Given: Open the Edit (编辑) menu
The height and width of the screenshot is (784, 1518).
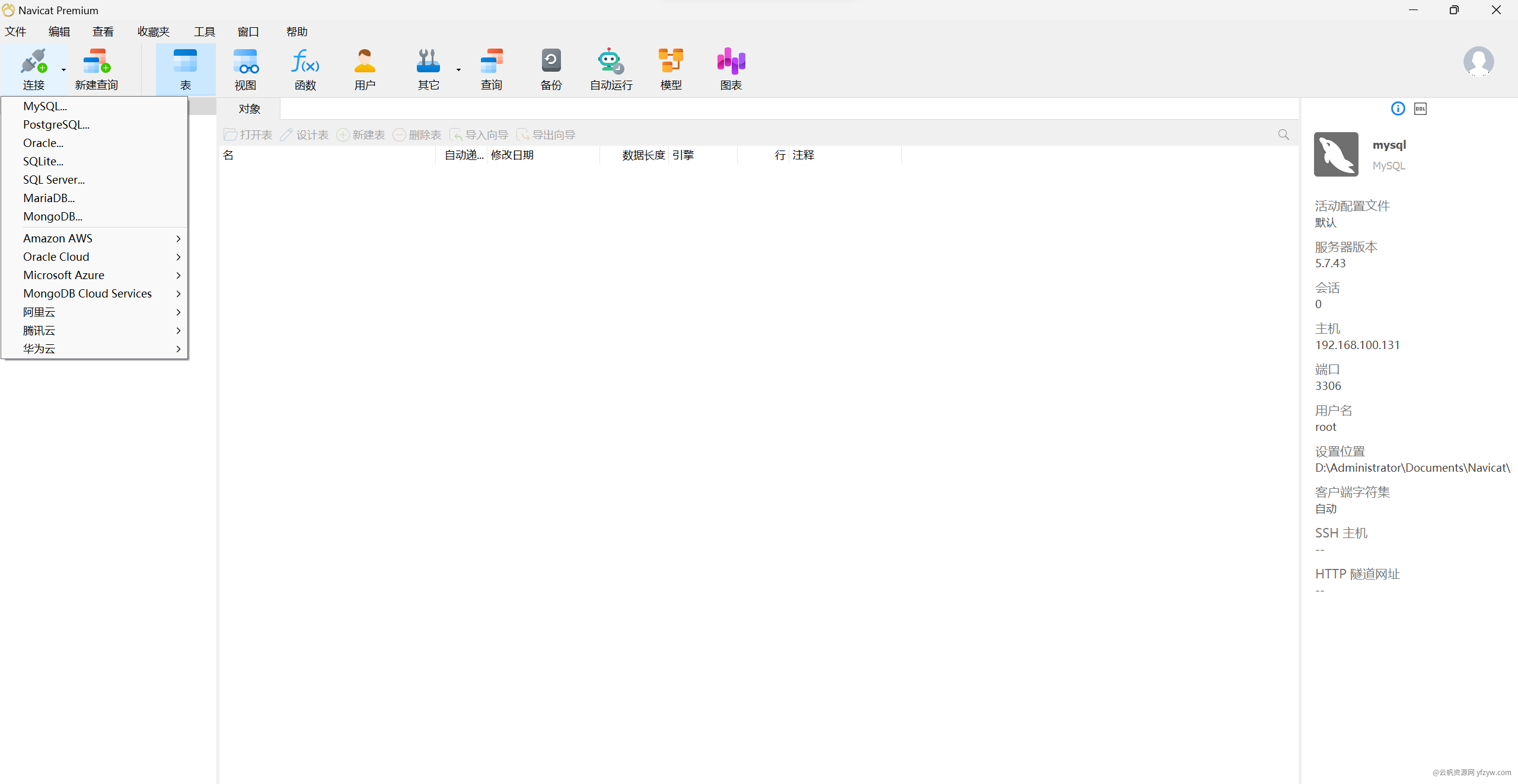Looking at the screenshot, I should tap(59, 31).
